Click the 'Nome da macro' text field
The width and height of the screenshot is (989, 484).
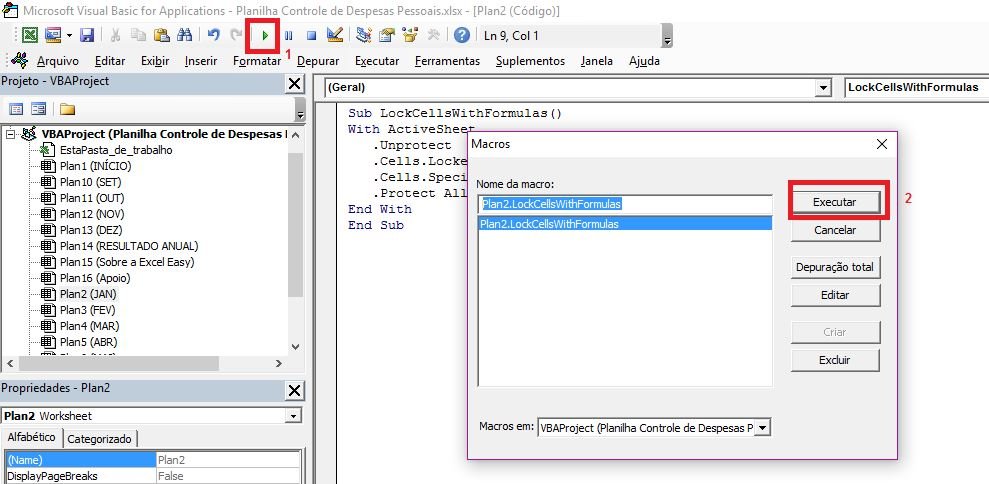click(x=625, y=203)
